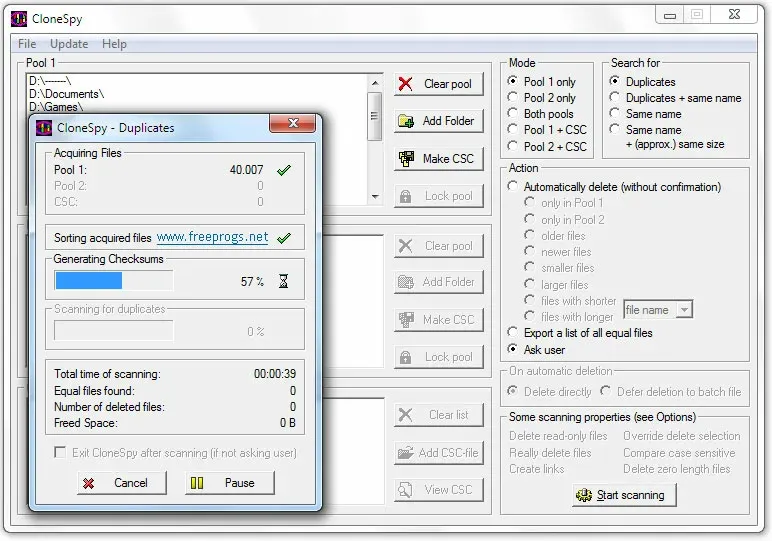Viewport: 772px width, 541px height.
Task: Select the D:\------\ entry in Pool 1
Action: click(x=50, y=81)
